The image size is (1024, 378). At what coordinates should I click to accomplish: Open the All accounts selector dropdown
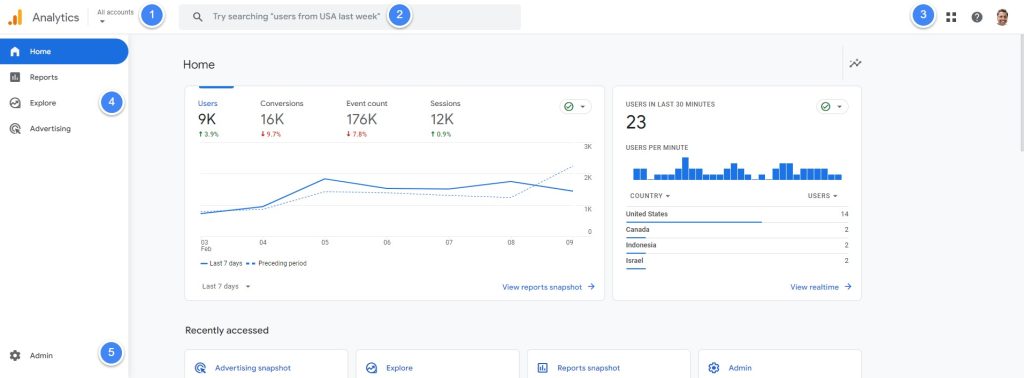tap(115, 16)
